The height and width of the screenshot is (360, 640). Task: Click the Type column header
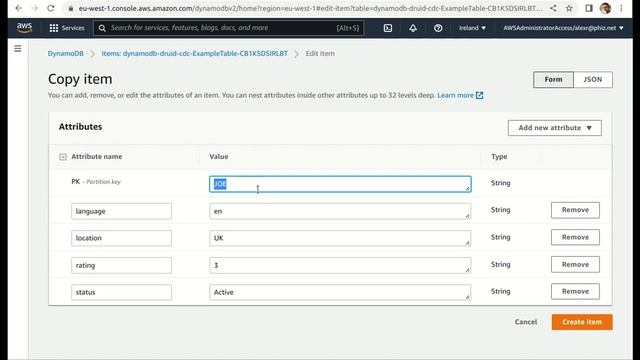tap(499, 157)
